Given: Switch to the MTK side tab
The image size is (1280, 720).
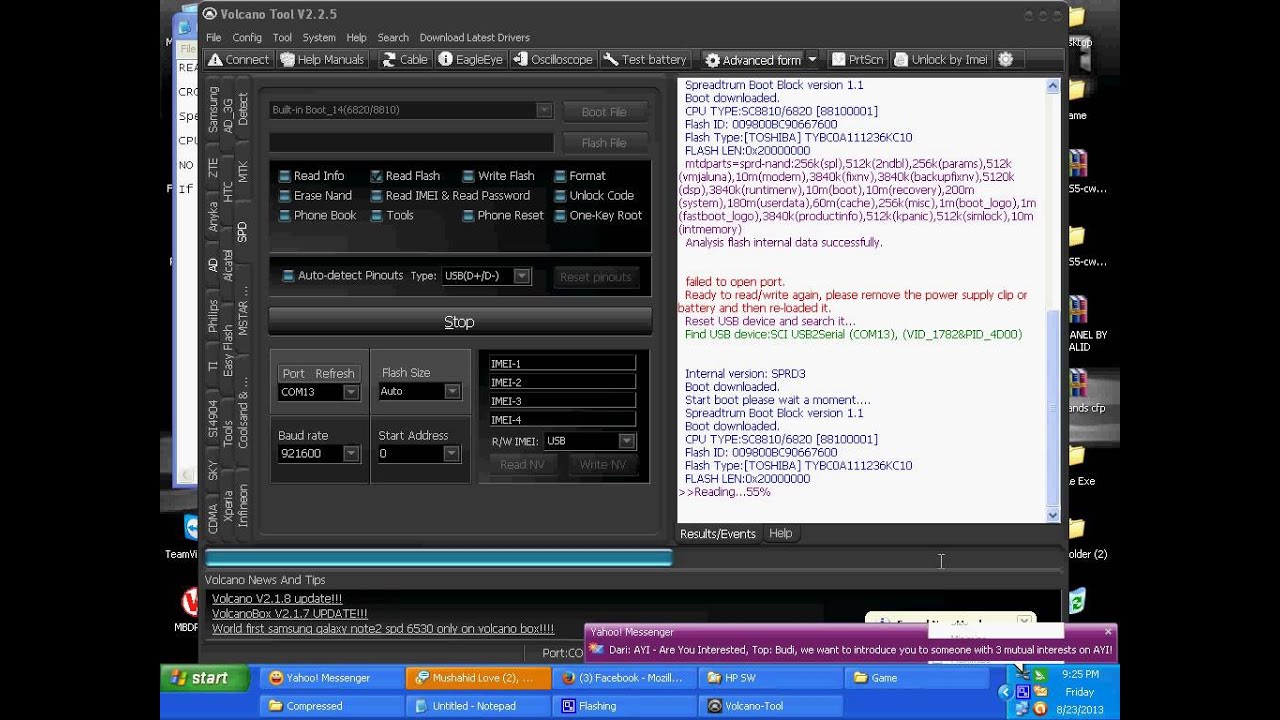Looking at the screenshot, I should (x=242, y=171).
